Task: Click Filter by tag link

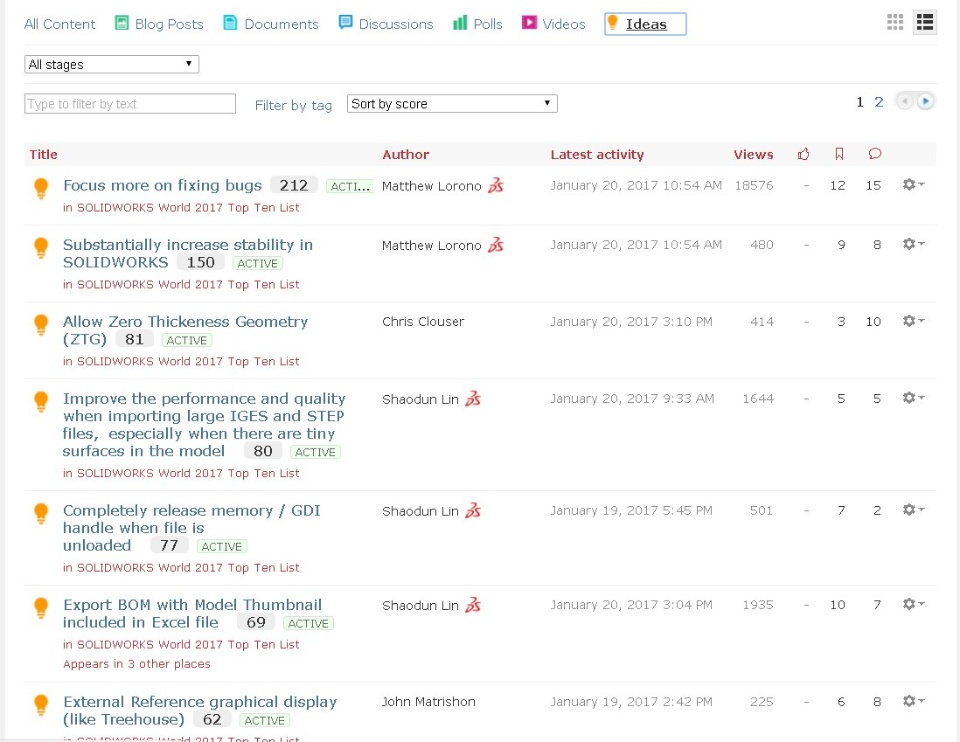Action: click(293, 105)
